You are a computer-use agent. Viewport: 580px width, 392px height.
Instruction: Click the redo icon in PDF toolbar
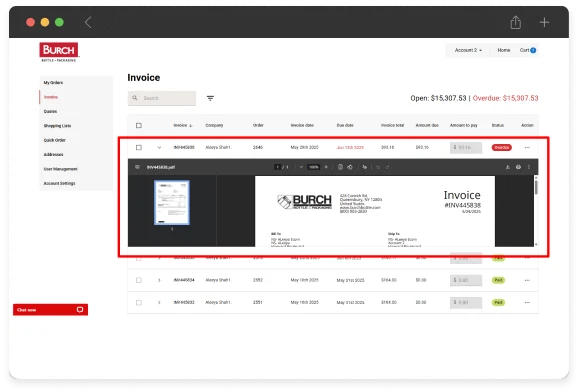pos(387,167)
